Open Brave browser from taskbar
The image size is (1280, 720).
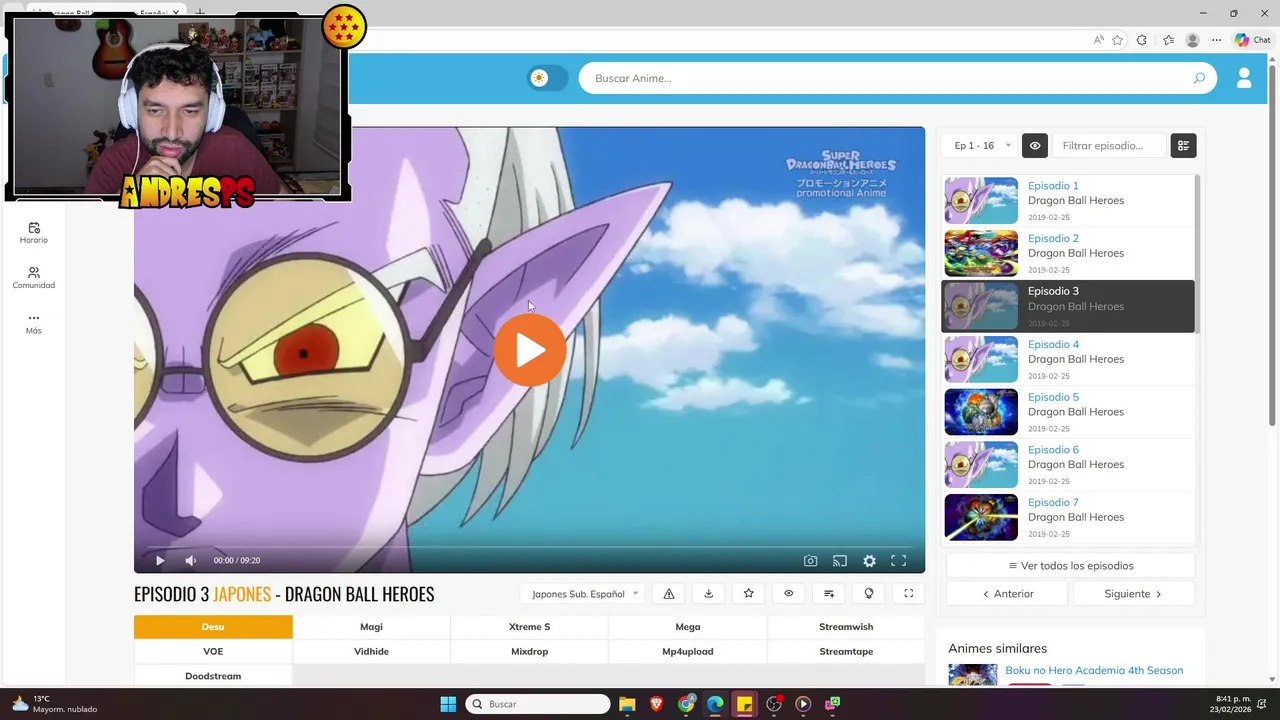coord(657,704)
